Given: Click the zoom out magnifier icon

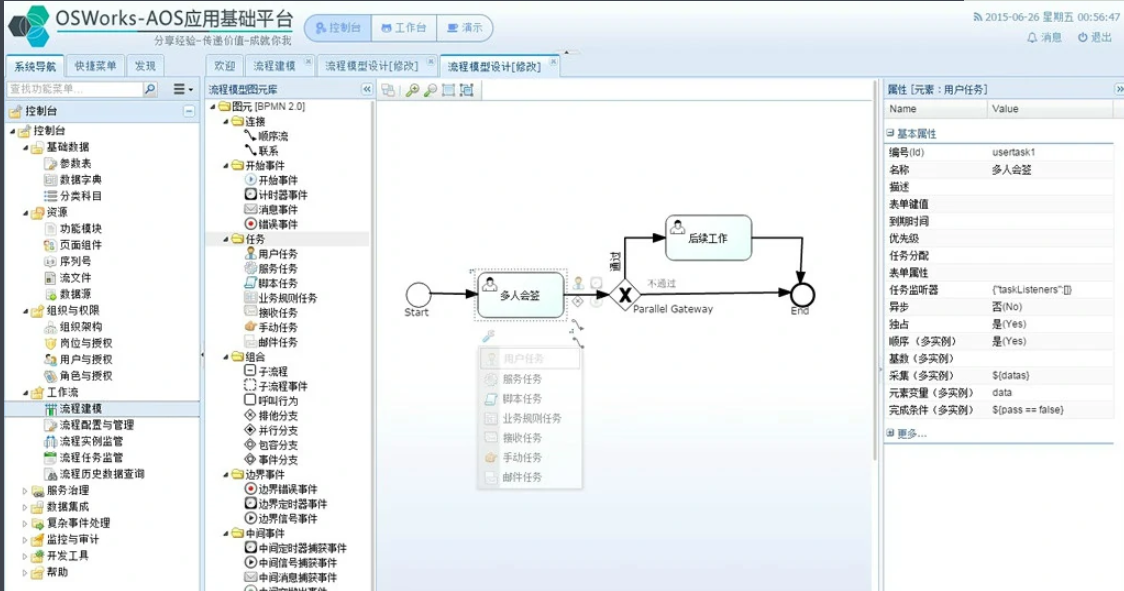Looking at the screenshot, I should 430,90.
